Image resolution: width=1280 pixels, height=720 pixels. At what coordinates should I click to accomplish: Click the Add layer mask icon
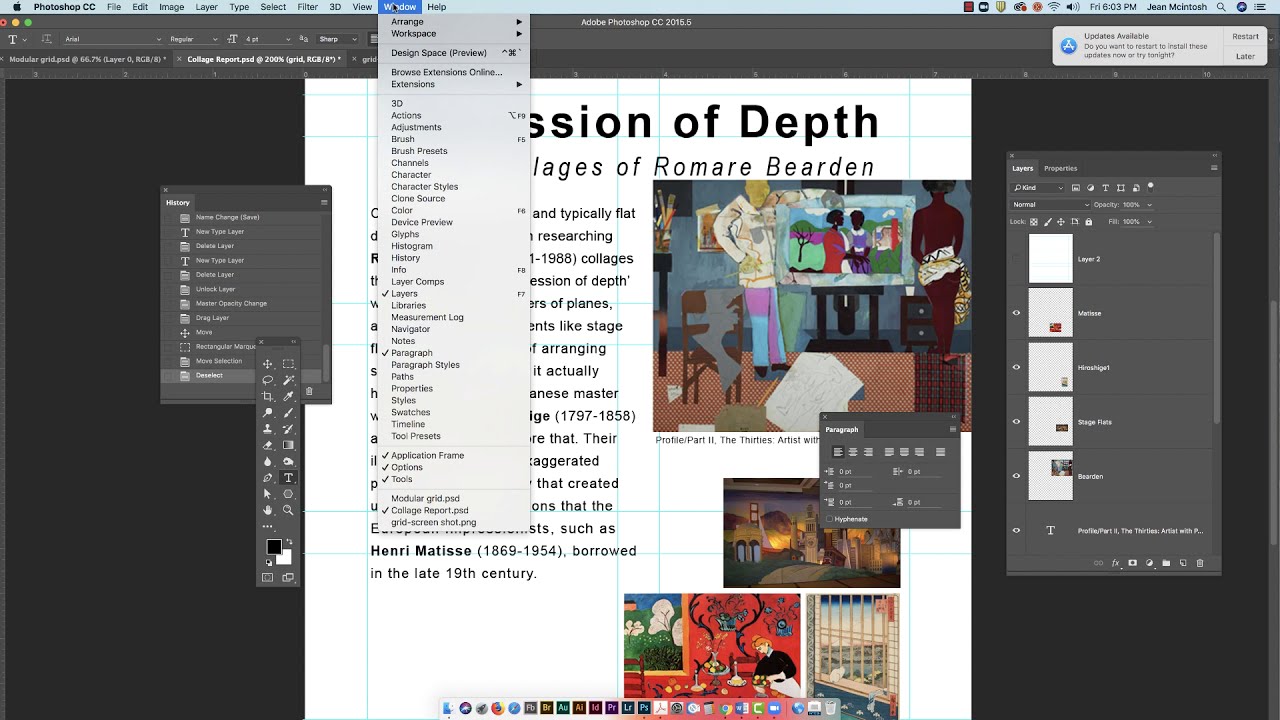click(x=1132, y=563)
